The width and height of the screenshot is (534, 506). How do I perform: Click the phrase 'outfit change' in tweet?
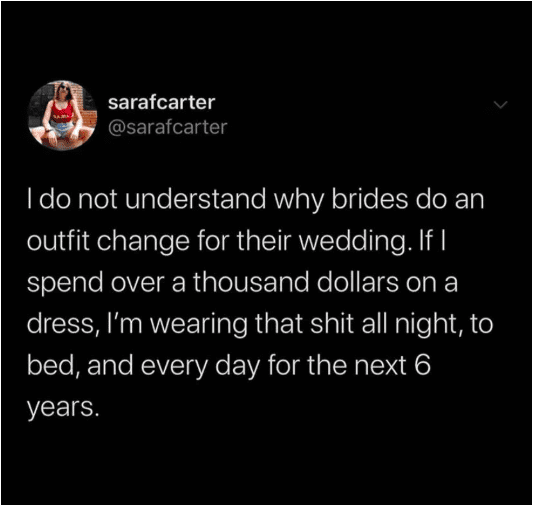click(x=108, y=242)
